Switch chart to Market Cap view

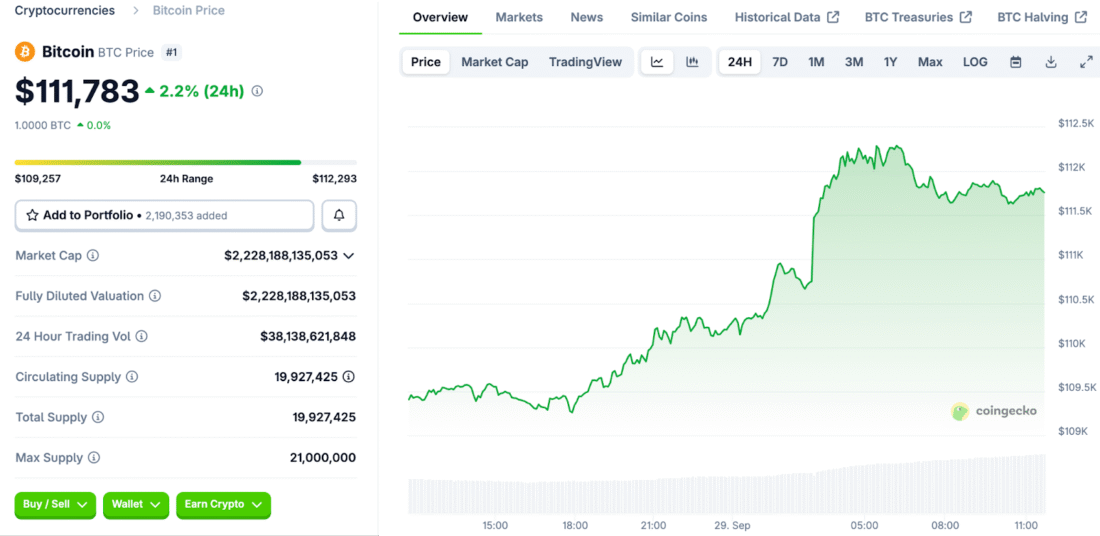[x=494, y=62]
